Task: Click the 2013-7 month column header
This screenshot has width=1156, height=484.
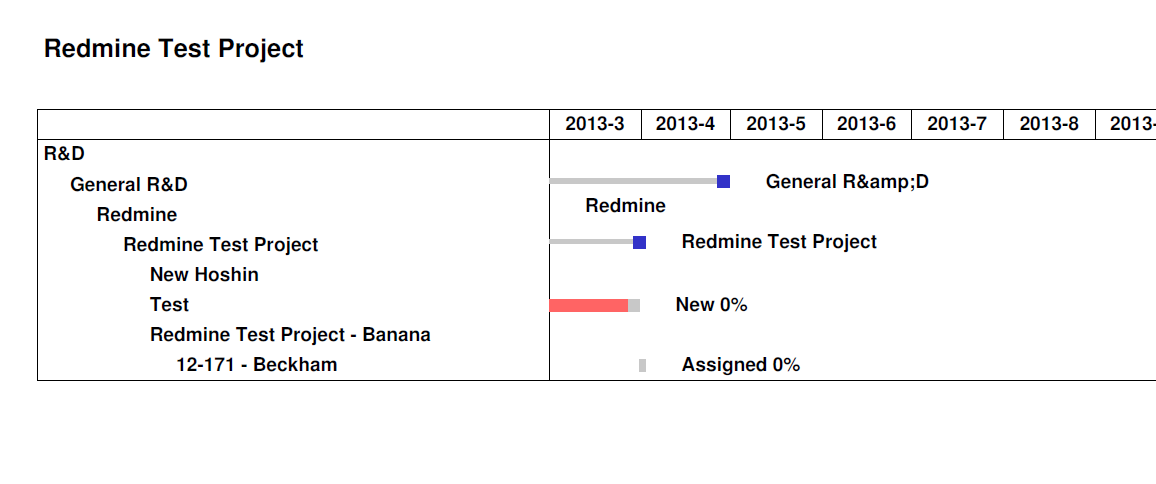Action: 957,124
